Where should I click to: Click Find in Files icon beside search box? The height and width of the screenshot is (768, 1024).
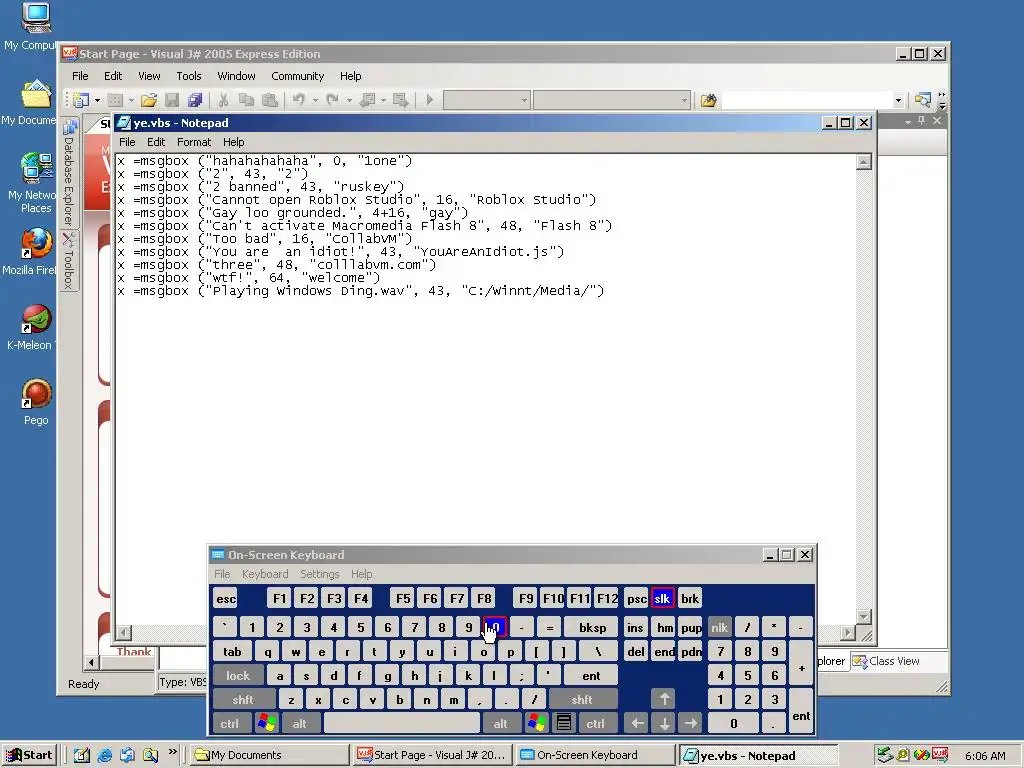(709, 100)
